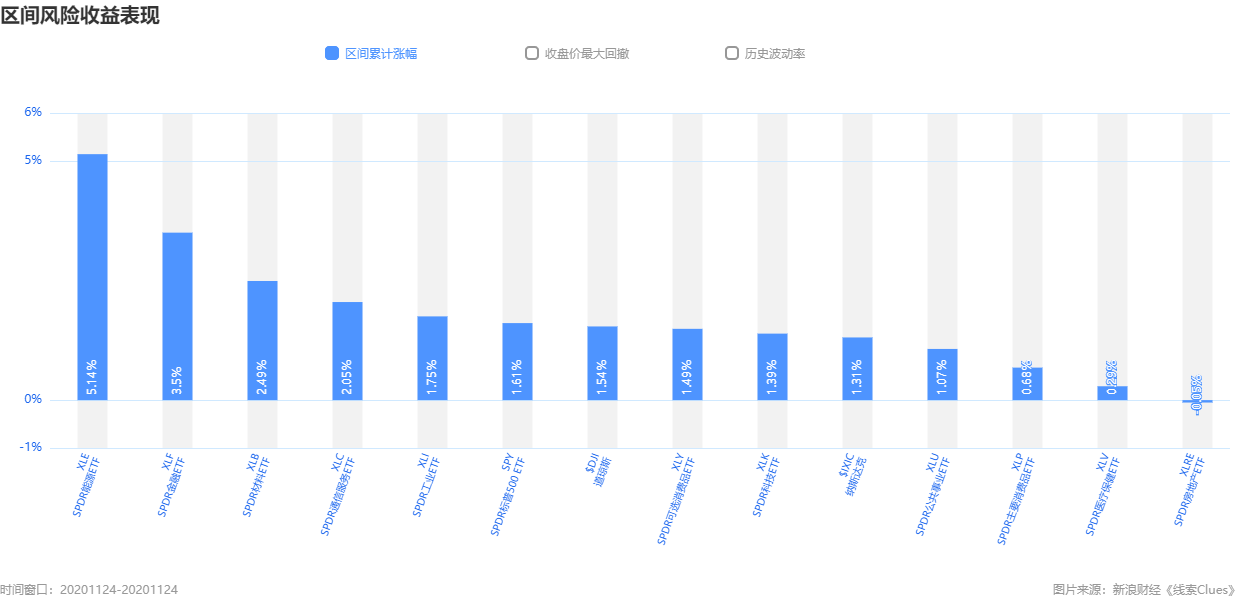The image size is (1240, 600).
Task: Select the SPY bar labeled 1.61%
Action: pos(518,361)
